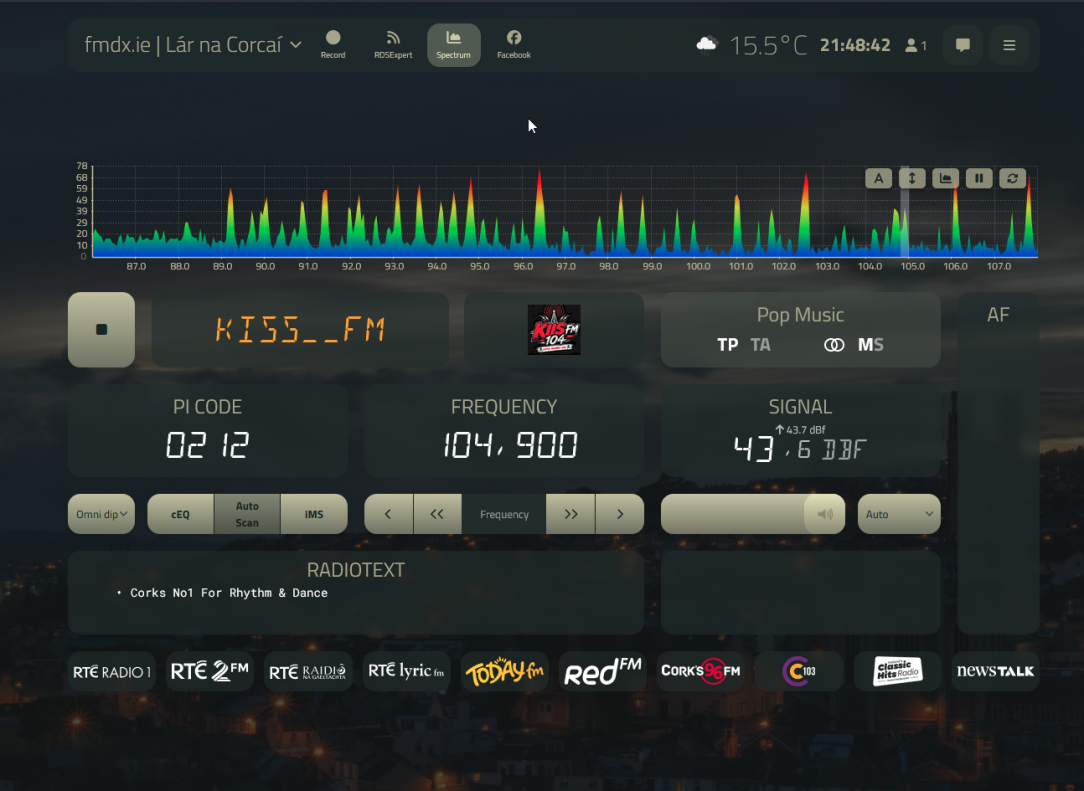Click the PI code 0212 panel
Viewport: 1084px width, 791px height.
point(207,431)
